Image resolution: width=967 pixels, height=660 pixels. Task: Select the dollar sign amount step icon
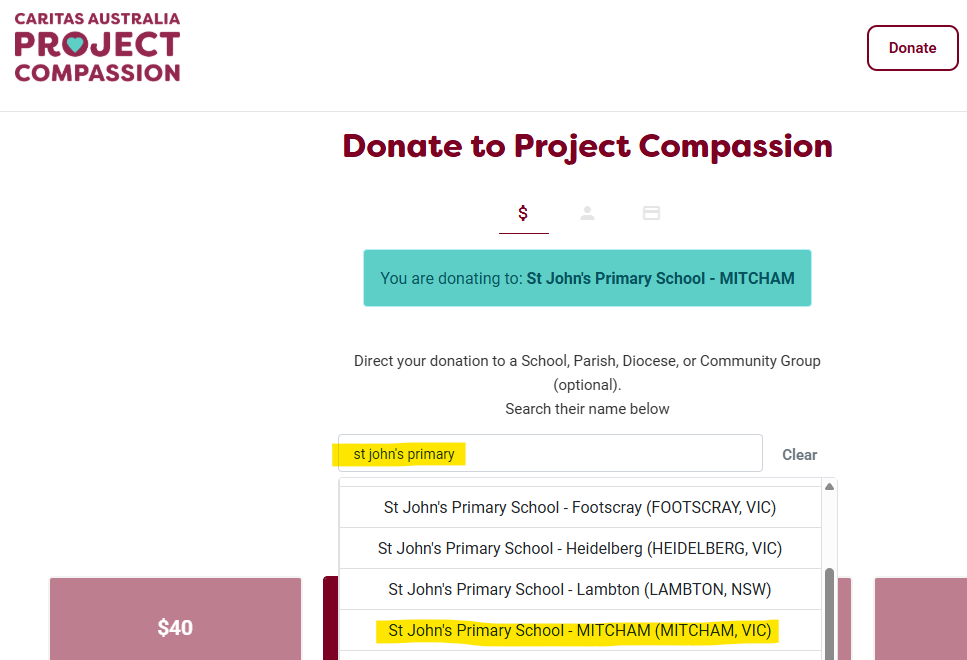(523, 213)
